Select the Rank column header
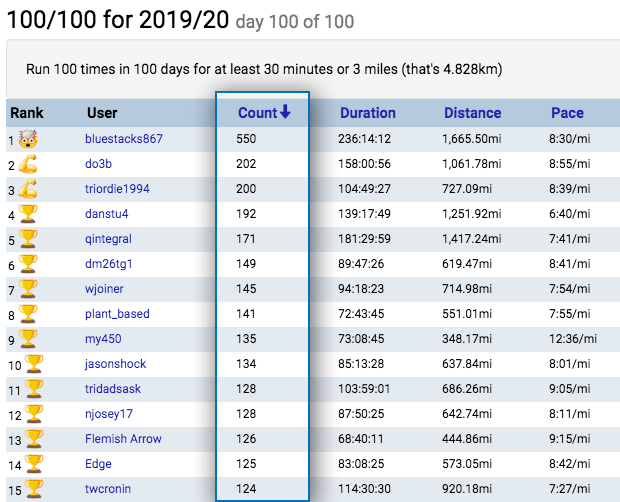 [27, 113]
